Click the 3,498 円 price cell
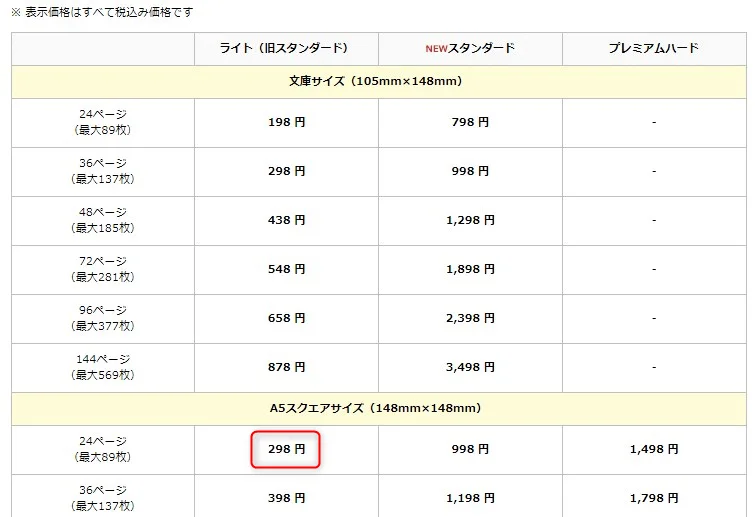This screenshot has height=517, width=755. (x=470, y=367)
